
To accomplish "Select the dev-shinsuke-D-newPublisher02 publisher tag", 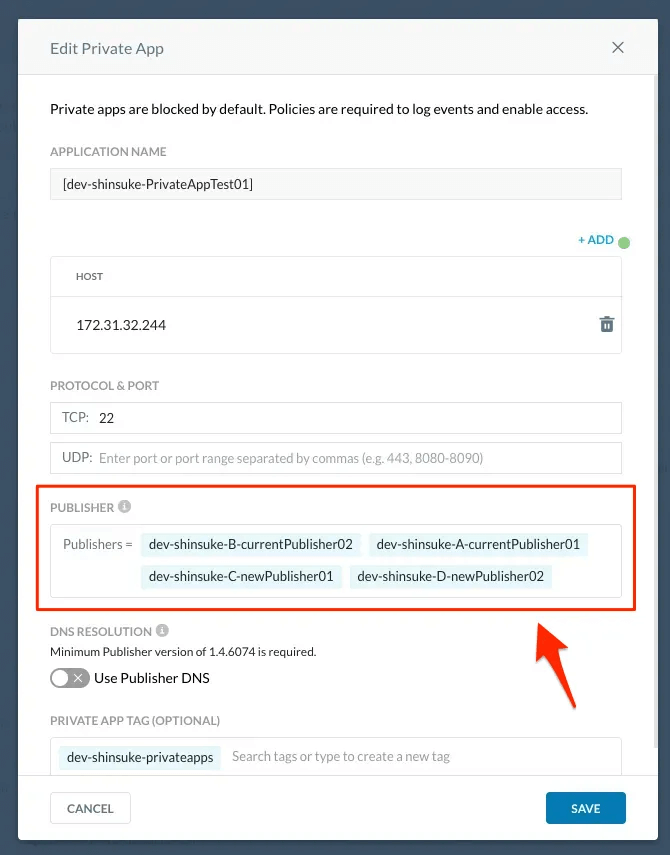I will 450,576.
